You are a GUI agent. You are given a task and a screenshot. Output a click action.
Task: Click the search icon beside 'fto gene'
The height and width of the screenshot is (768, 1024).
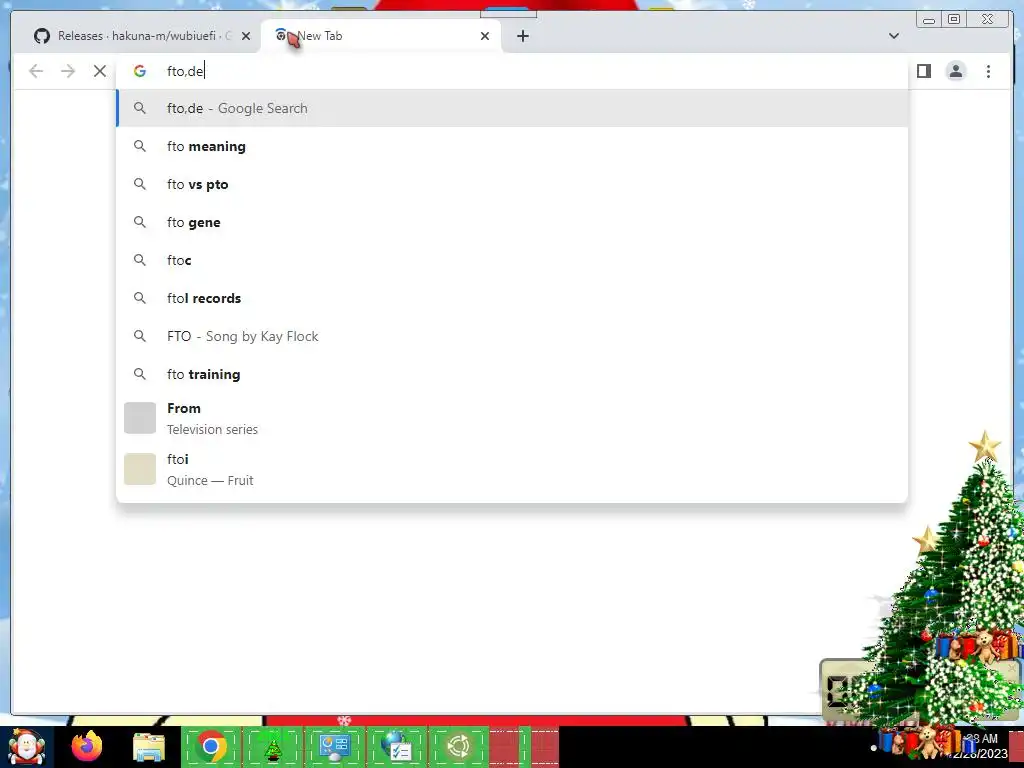coord(140,222)
